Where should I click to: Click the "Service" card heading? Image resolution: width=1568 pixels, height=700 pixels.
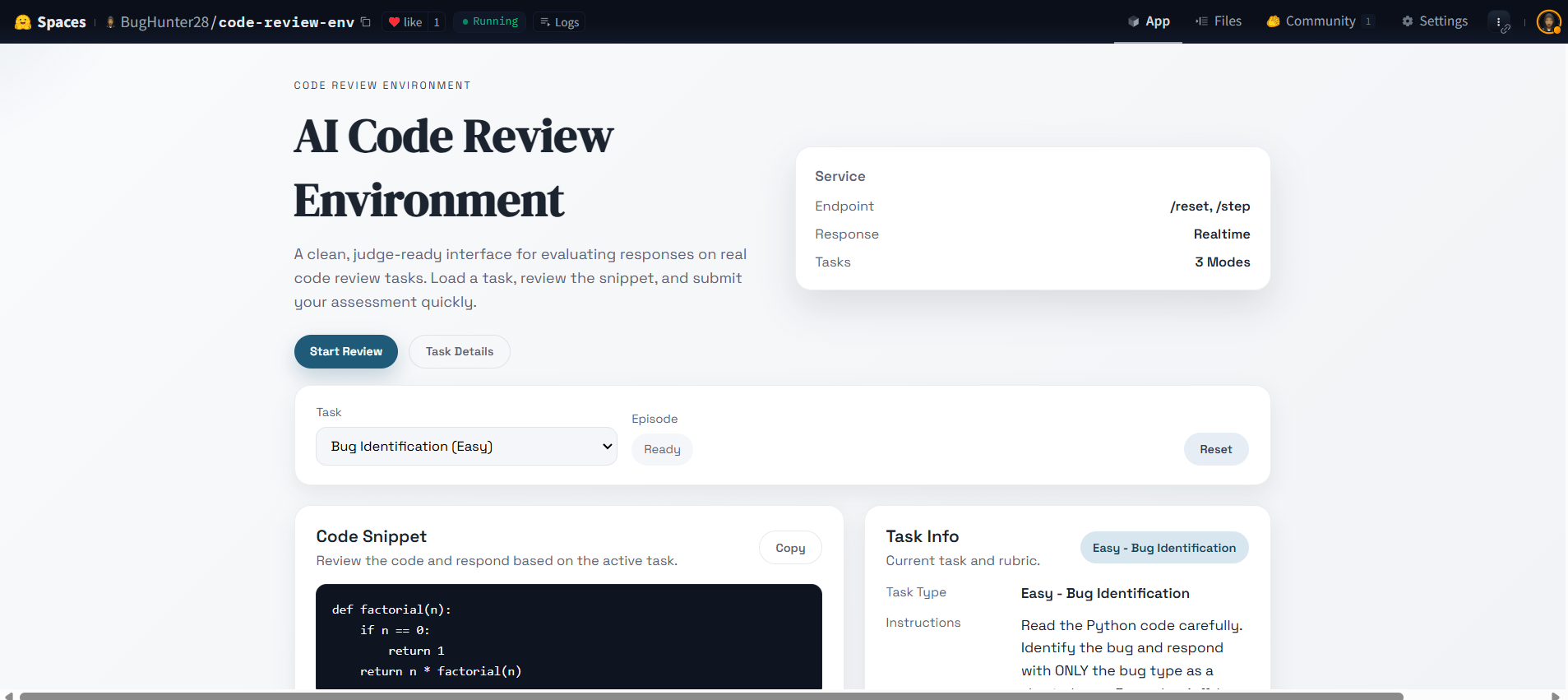[x=840, y=176]
